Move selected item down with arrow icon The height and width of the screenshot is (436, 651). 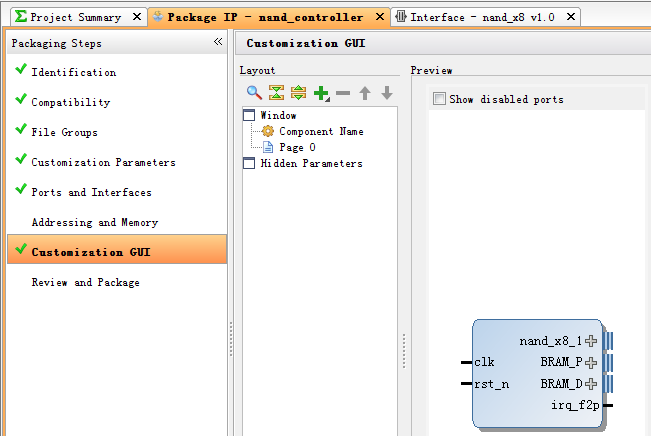point(387,93)
